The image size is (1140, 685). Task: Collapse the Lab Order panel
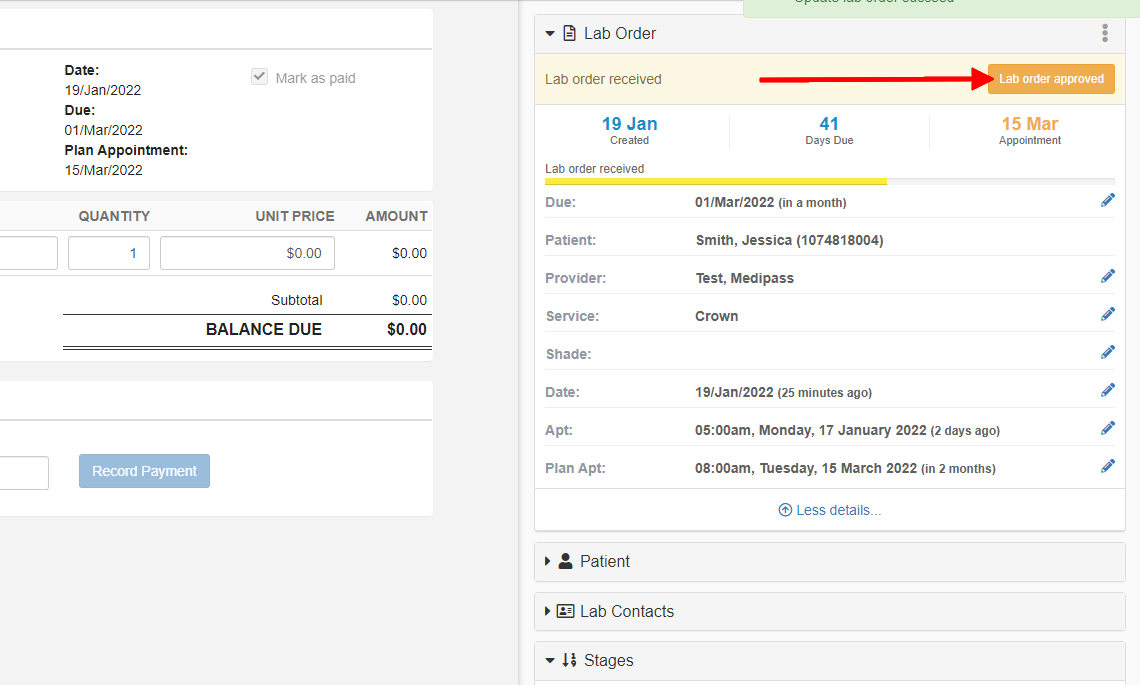point(550,34)
